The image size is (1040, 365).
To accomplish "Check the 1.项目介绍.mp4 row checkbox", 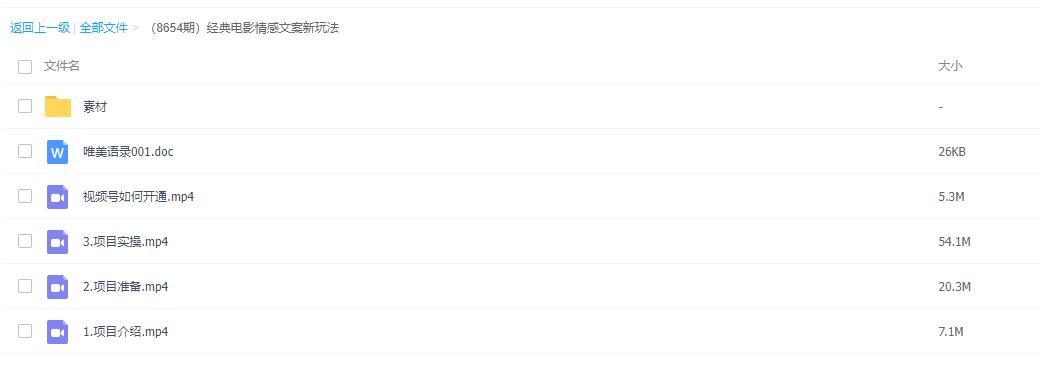I will click(25, 331).
